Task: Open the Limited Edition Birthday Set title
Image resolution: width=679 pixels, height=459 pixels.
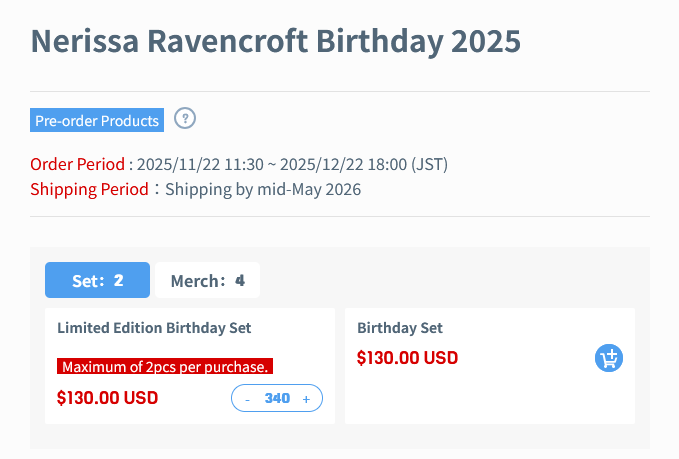Action: tap(154, 328)
